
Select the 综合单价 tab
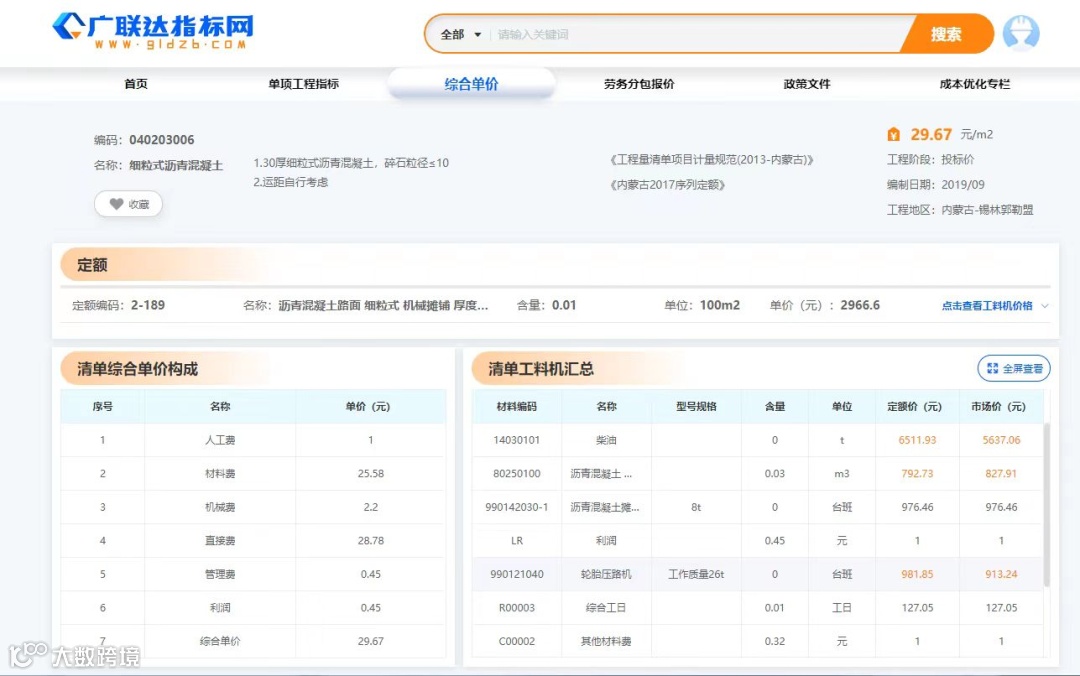click(x=471, y=84)
